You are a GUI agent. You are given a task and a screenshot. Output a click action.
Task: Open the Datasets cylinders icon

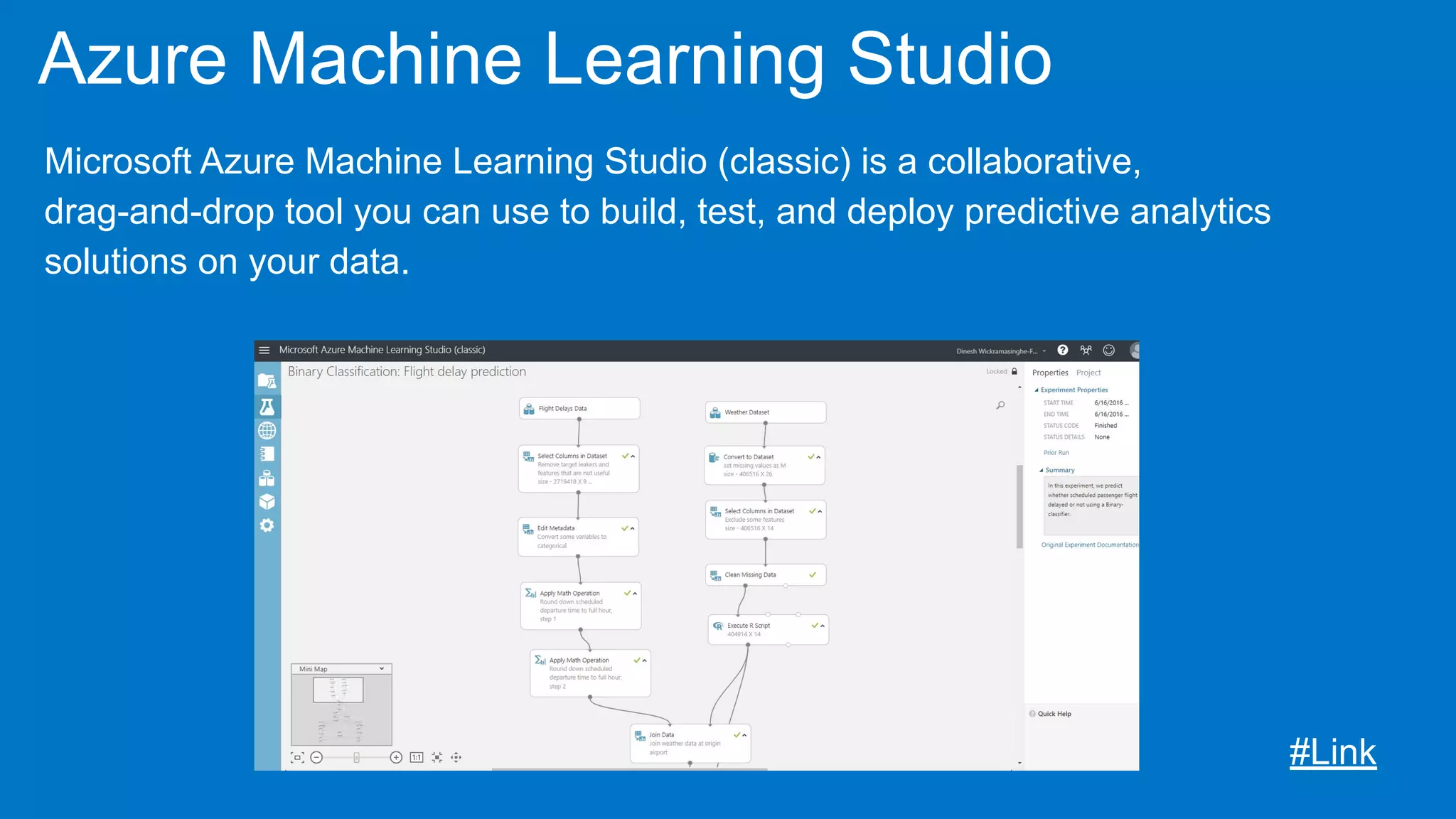coord(267,478)
